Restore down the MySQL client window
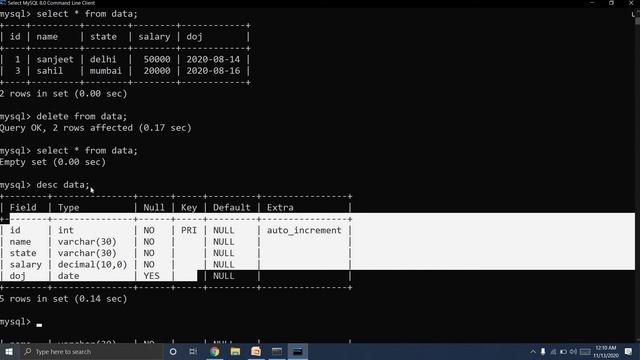Viewport: 640px width, 360px height. [611, 3]
